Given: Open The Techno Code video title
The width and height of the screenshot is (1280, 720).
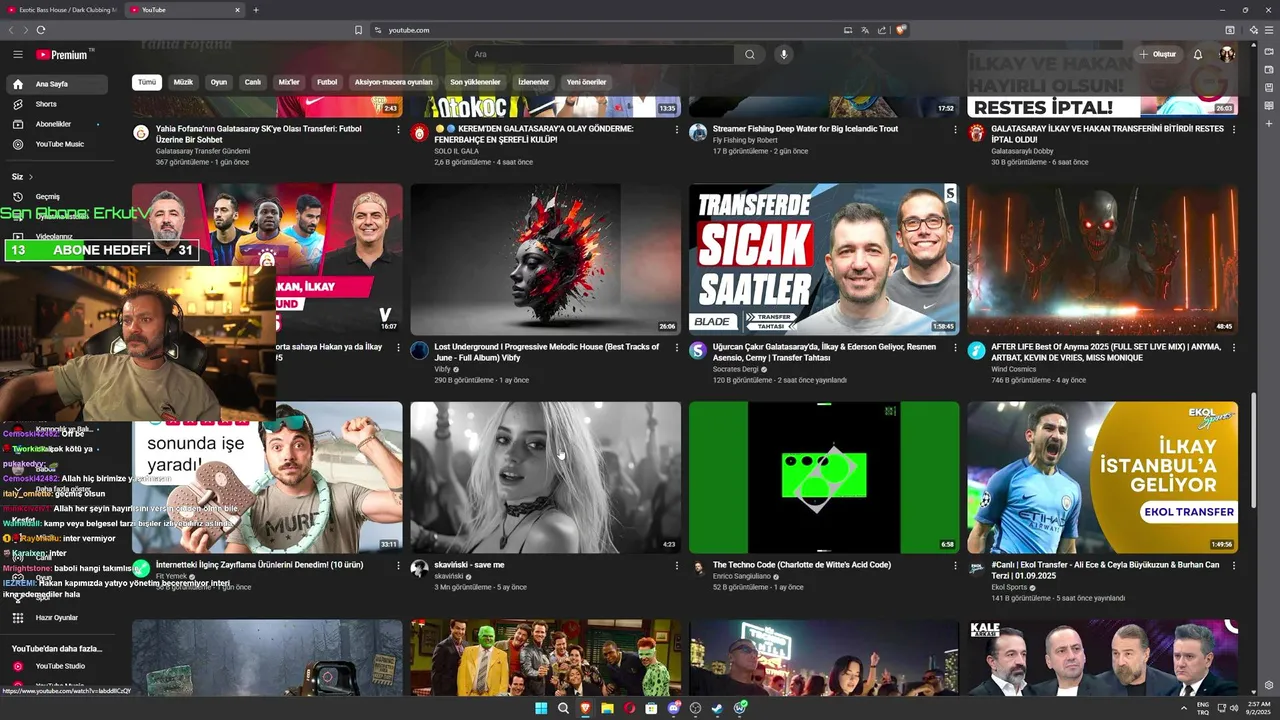Looking at the screenshot, I should 802,565.
